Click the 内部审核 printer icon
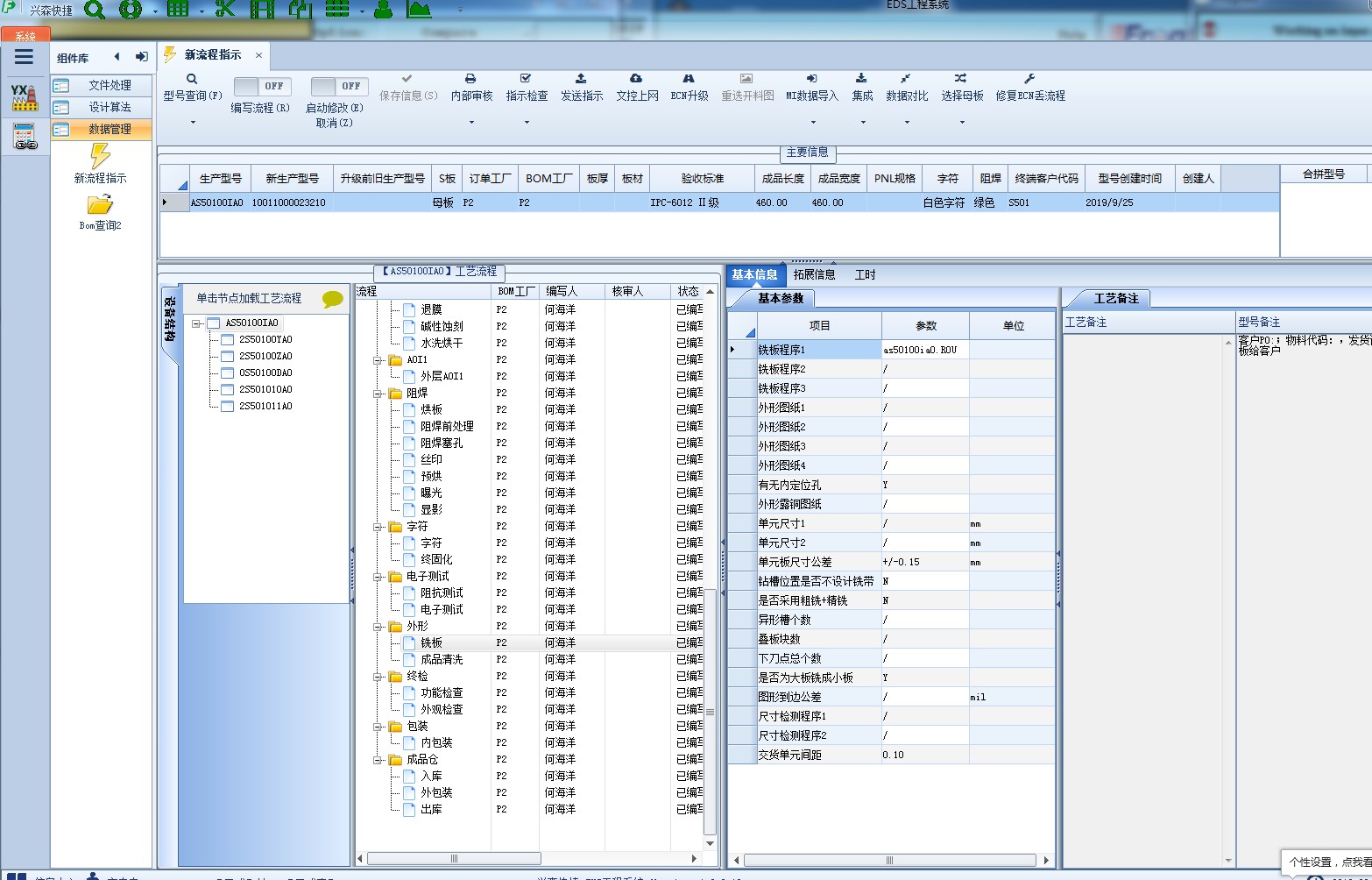Screen dimensions: 1372x880 click(x=470, y=79)
